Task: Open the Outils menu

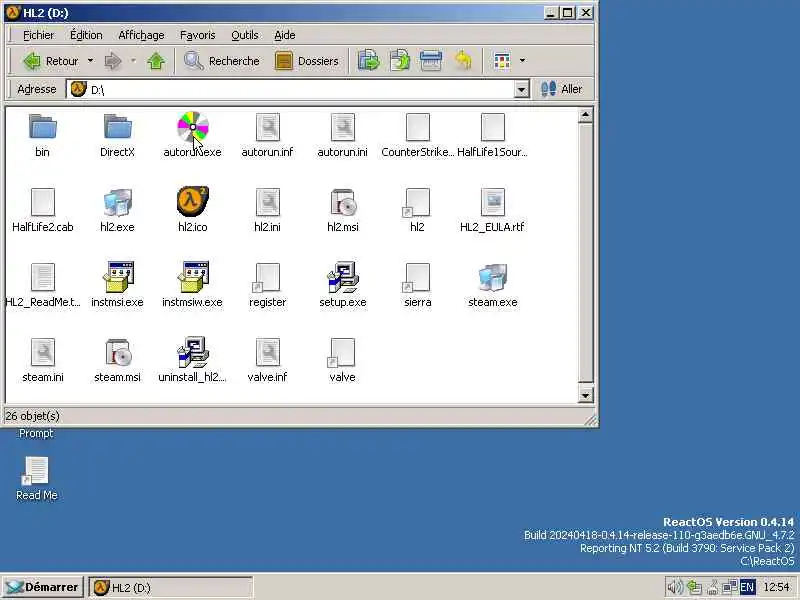Action: pos(244,35)
